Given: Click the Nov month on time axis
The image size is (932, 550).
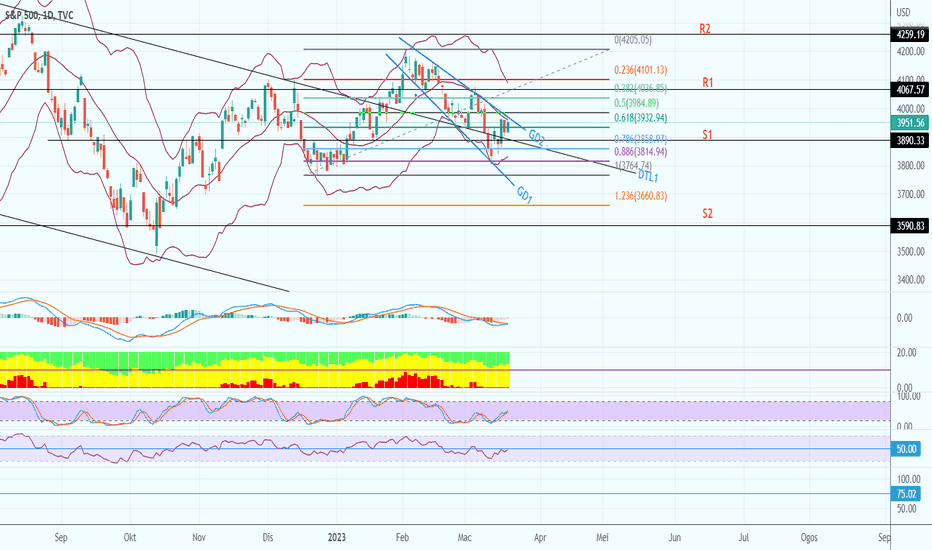Looking at the screenshot, I should point(199,538).
